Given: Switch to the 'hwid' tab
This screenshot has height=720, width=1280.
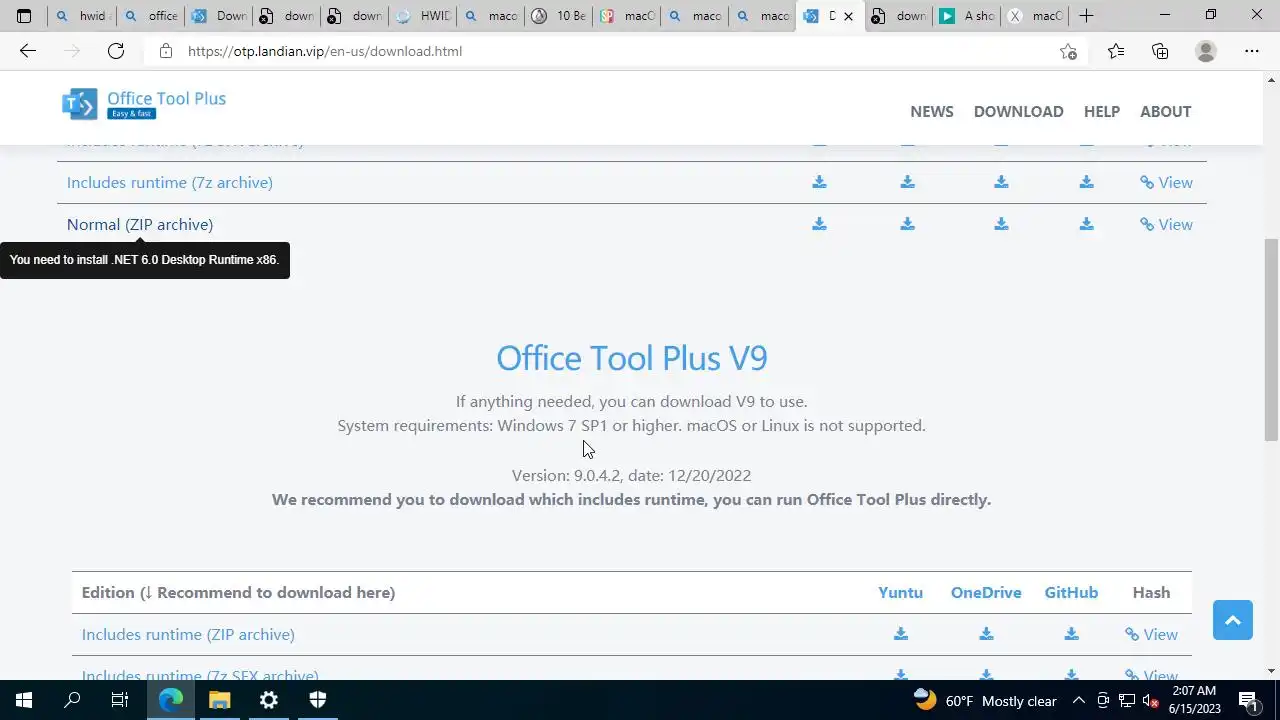Looking at the screenshot, I should click(82, 16).
